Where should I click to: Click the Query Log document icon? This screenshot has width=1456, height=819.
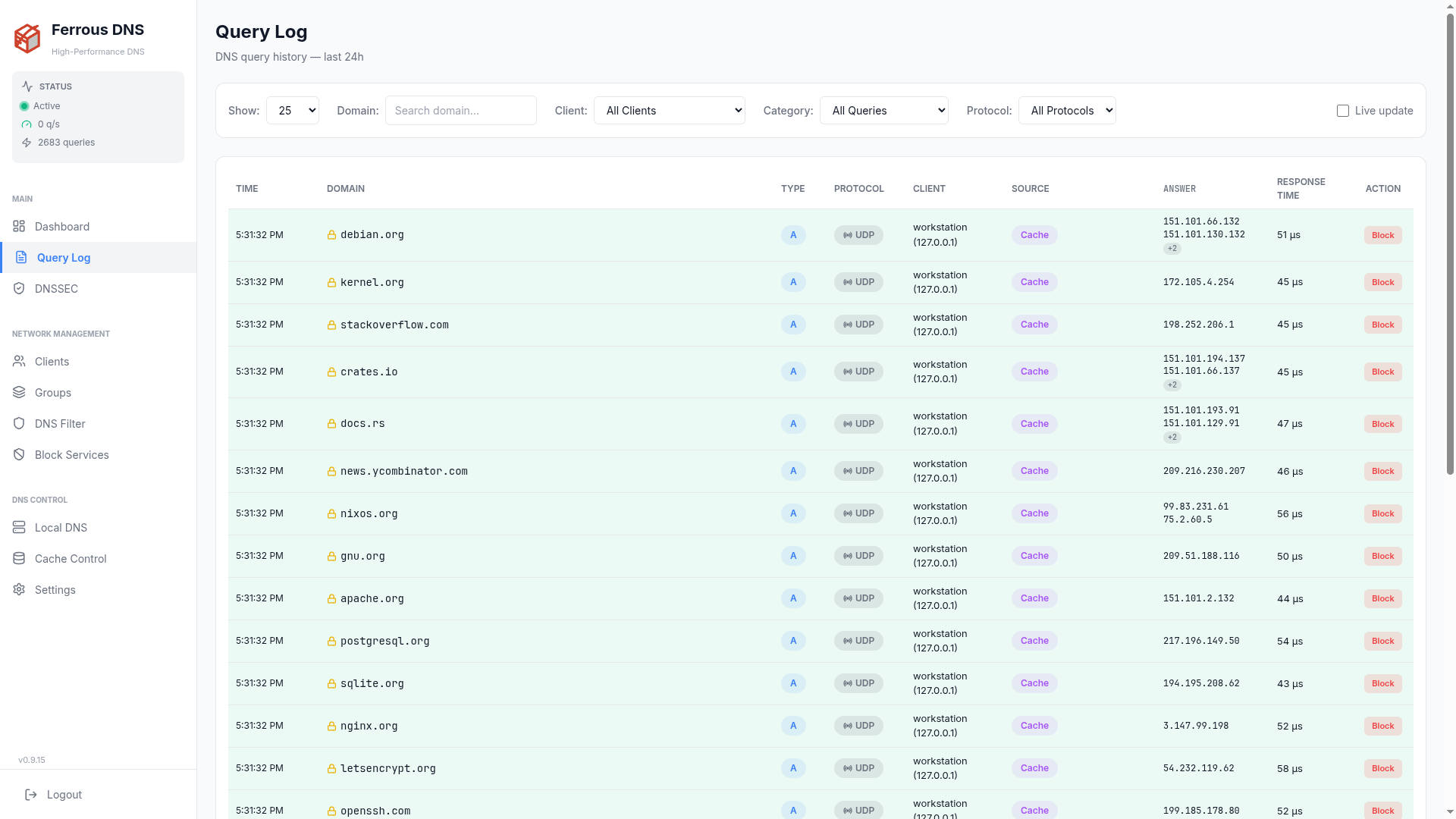[21, 258]
